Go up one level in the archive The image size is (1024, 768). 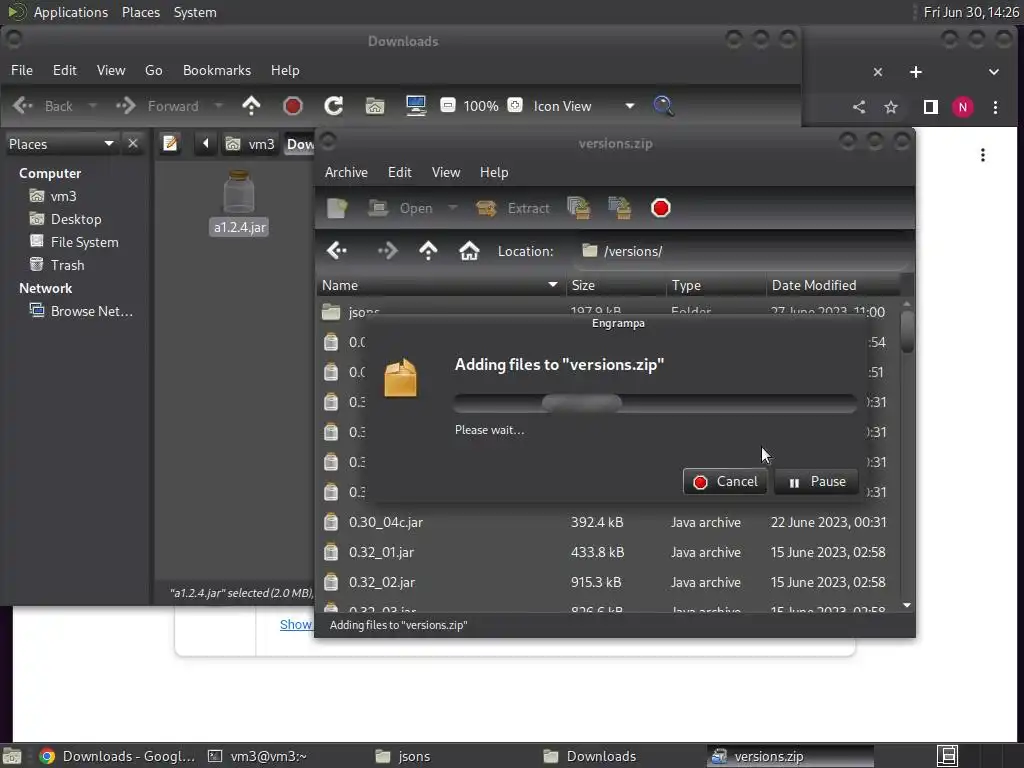pyautogui.click(x=428, y=251)
